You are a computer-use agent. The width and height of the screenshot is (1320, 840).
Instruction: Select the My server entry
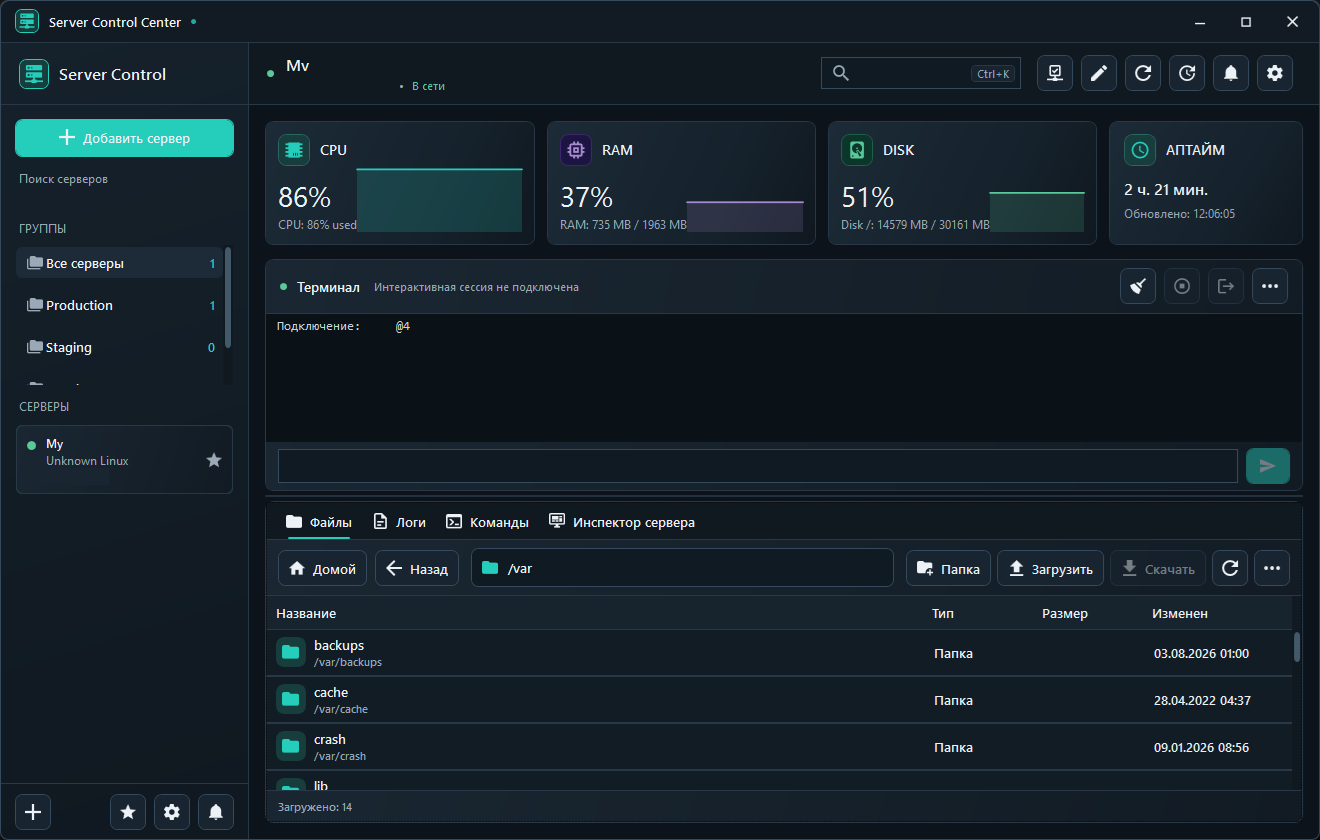[x=124, y=460]
